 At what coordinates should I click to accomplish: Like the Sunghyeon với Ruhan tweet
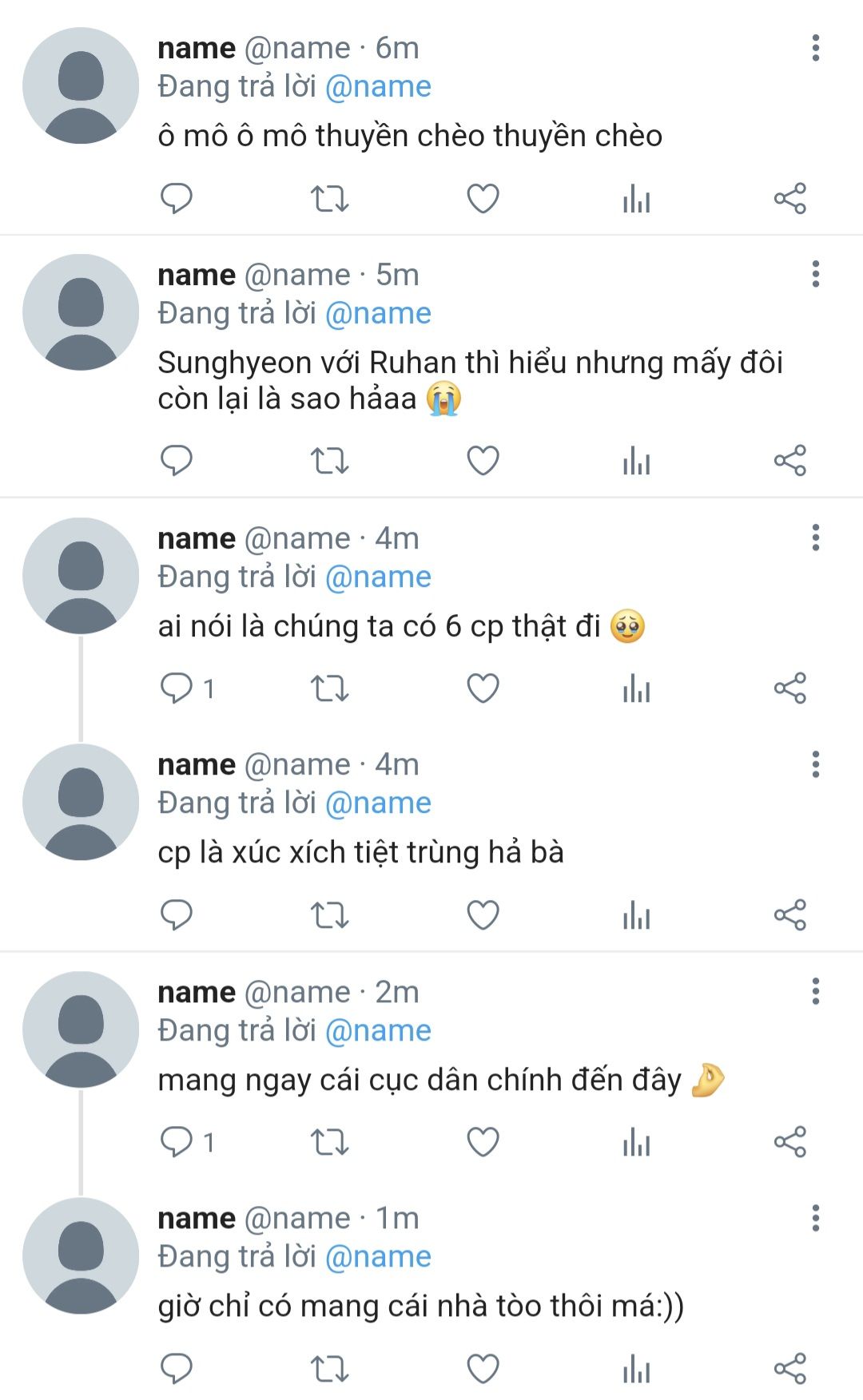pyautogui.click(x=483, y=461)
